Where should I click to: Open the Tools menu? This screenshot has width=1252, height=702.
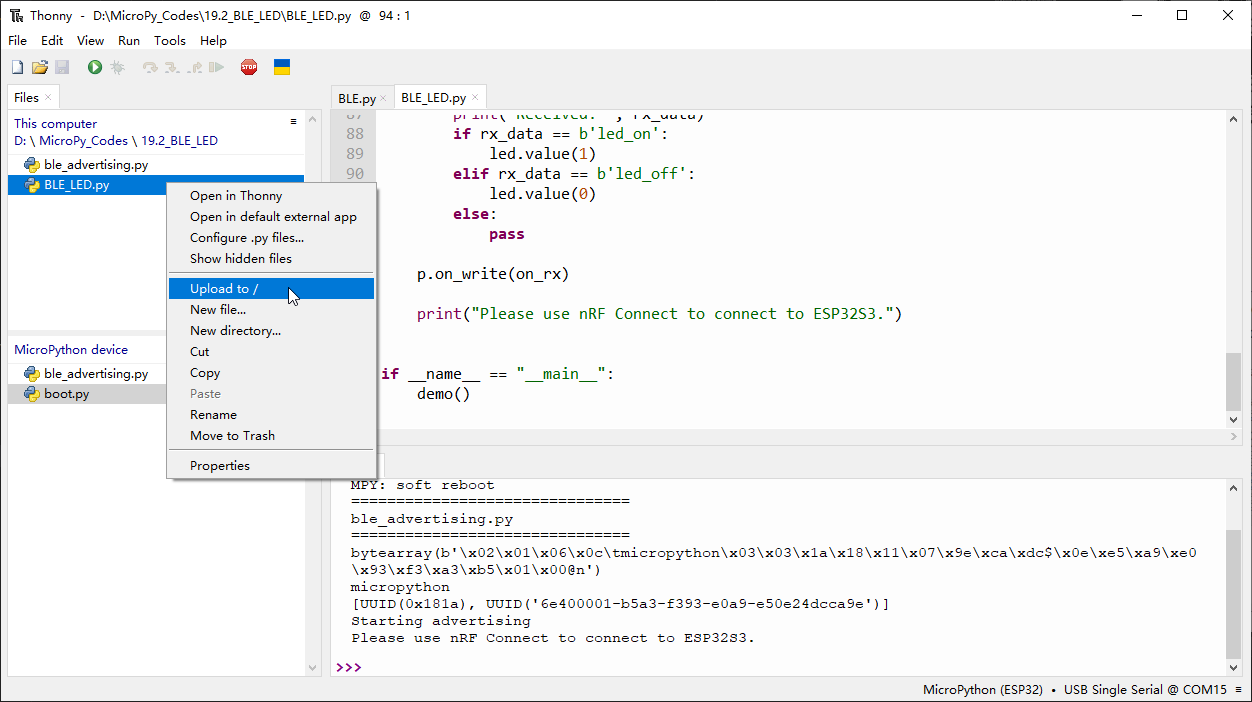point(170,41)
